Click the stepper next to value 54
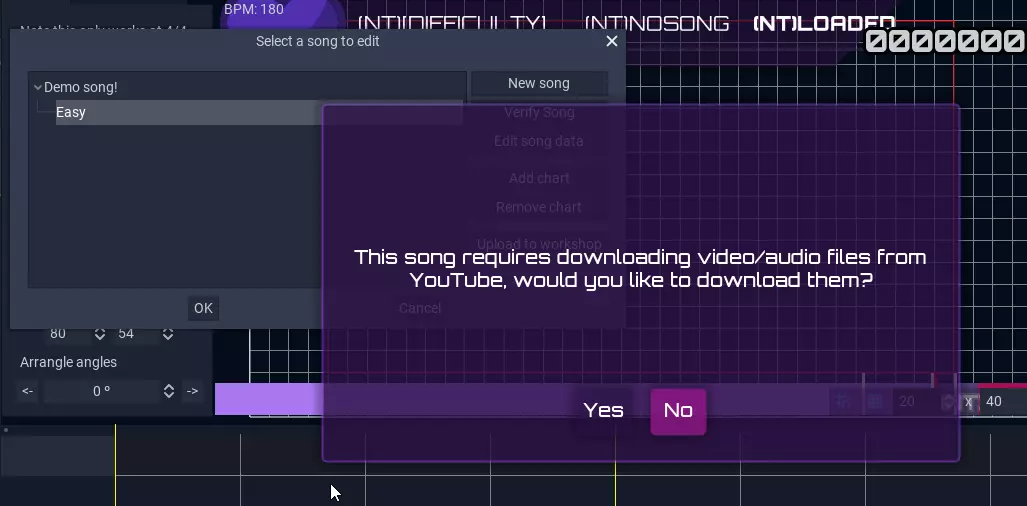Screen dimensions: 1027x506 pos(168,334)
